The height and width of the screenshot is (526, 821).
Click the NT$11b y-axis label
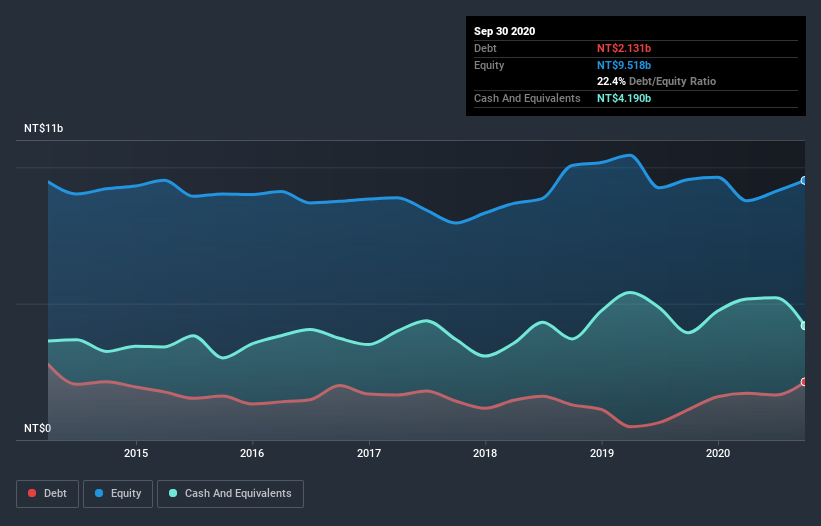[43, 128]
